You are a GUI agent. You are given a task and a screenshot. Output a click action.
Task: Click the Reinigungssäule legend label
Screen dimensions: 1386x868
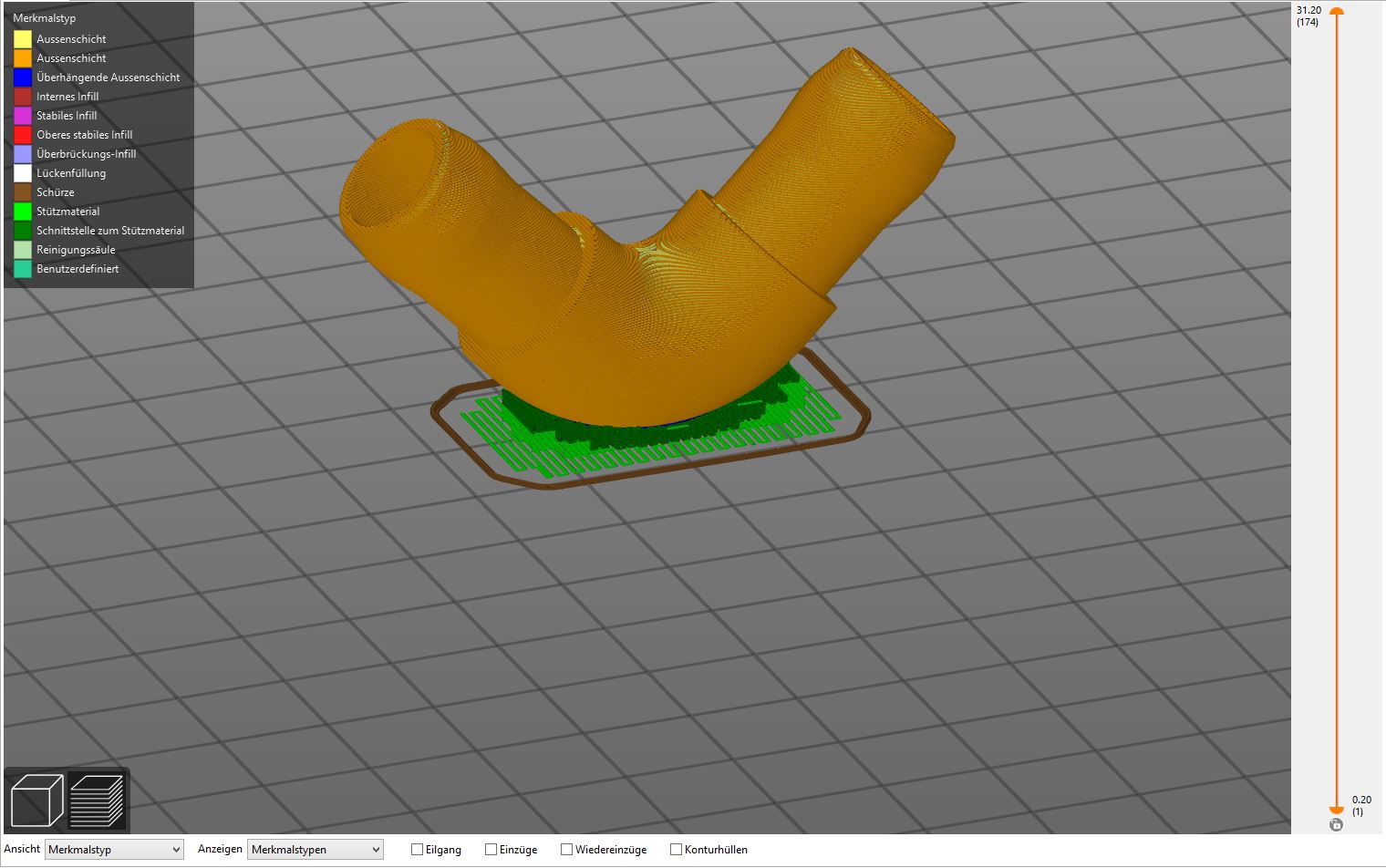(x=76, y=250)
